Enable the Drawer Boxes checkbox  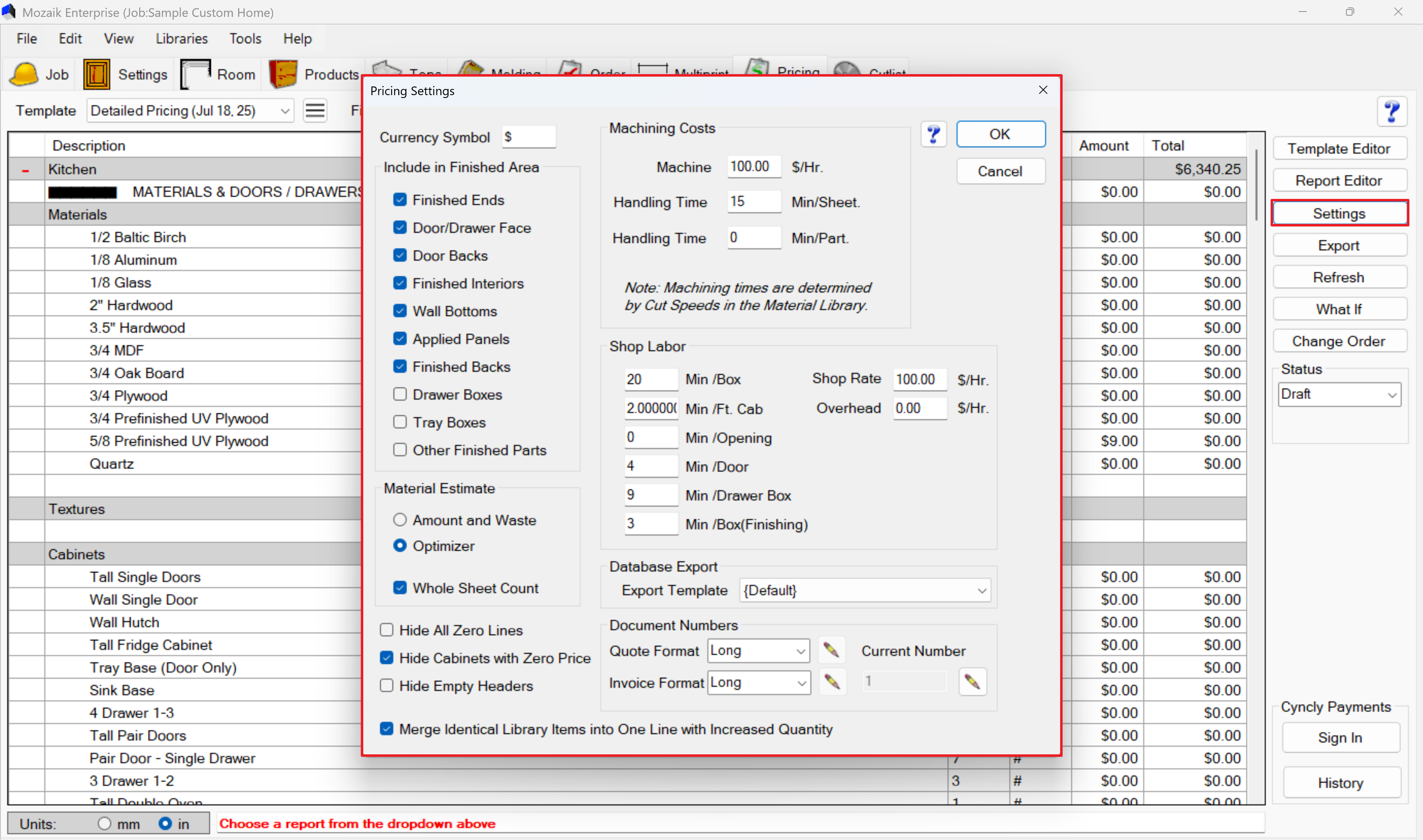pyautogui.click(x=400, y=394)
